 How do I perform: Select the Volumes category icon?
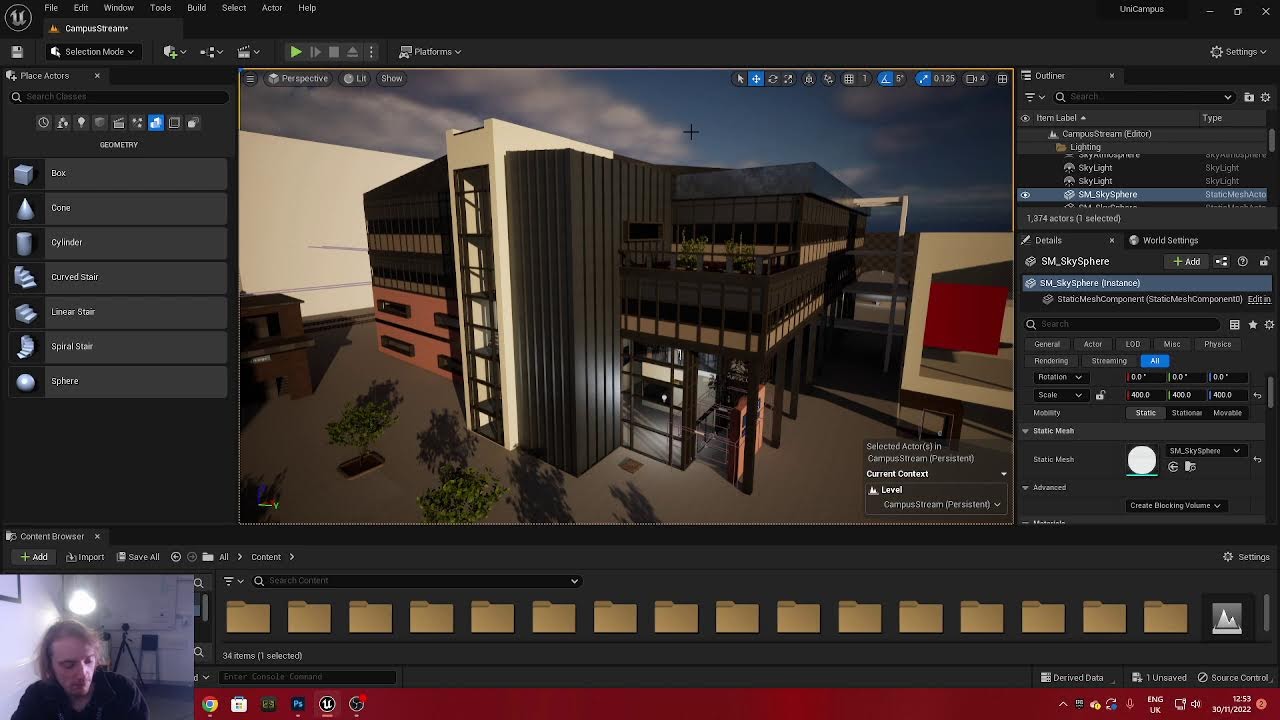[174, 122]
